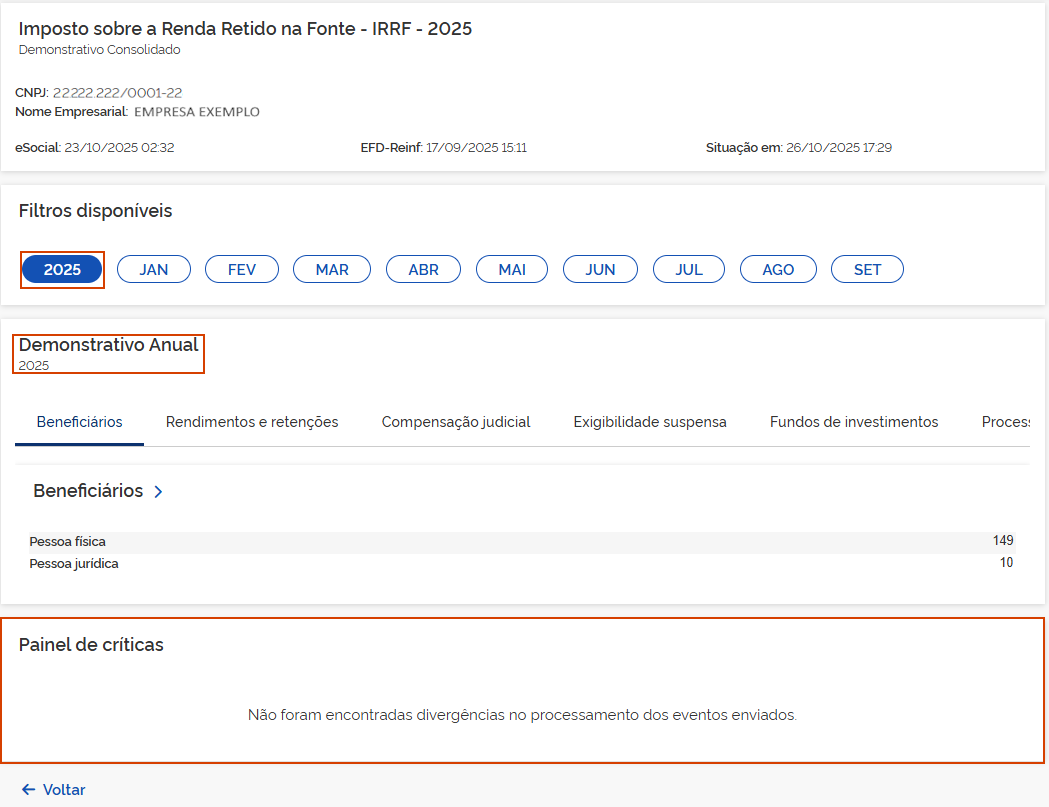The image size is (1049, 807).
Task: Select the ABR month filter
Action: 423,270
